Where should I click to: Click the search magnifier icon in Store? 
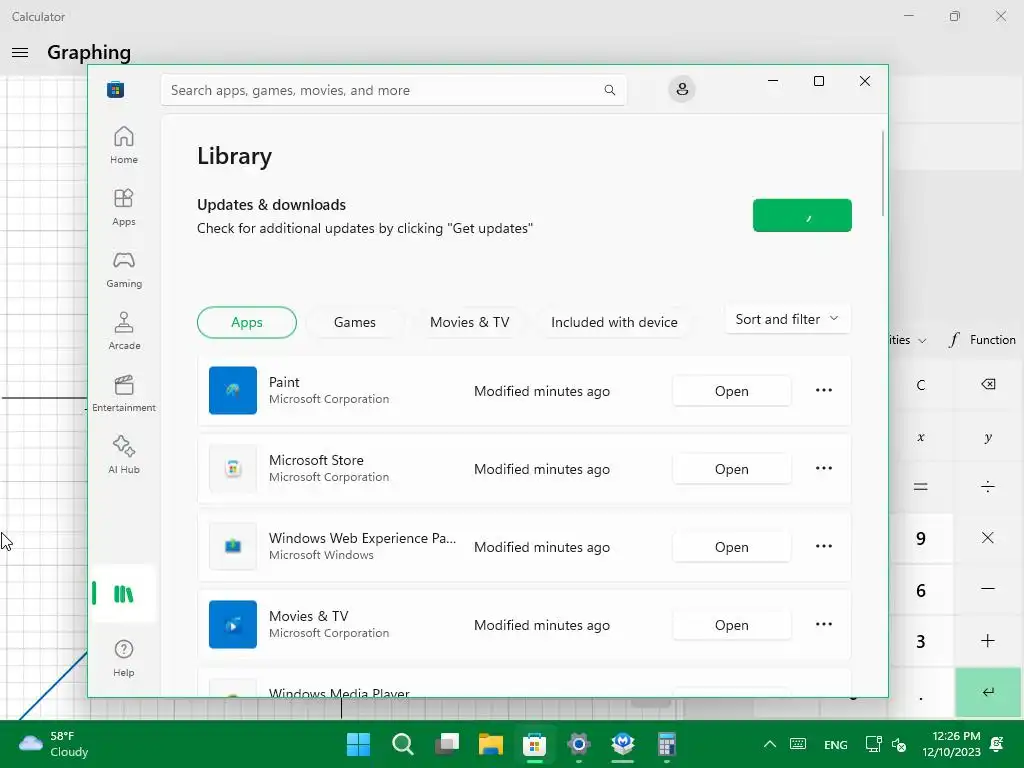(x=609, y=90)
